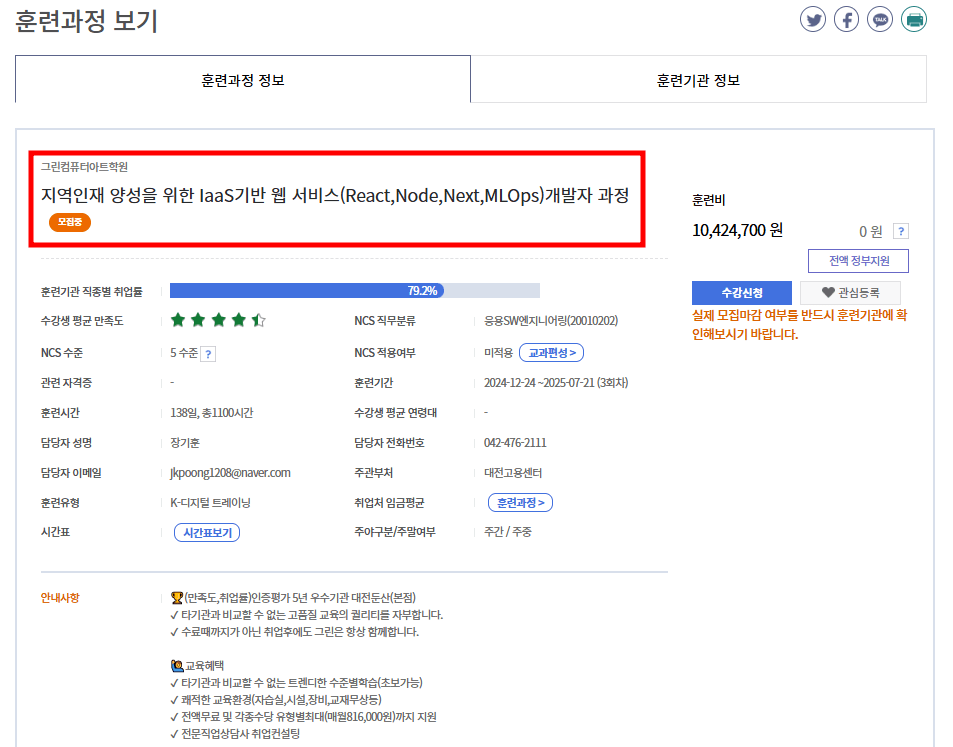Viewport: 953px width, 747px height.
Task: Share the course on Facebook
Action: [846, 19]
